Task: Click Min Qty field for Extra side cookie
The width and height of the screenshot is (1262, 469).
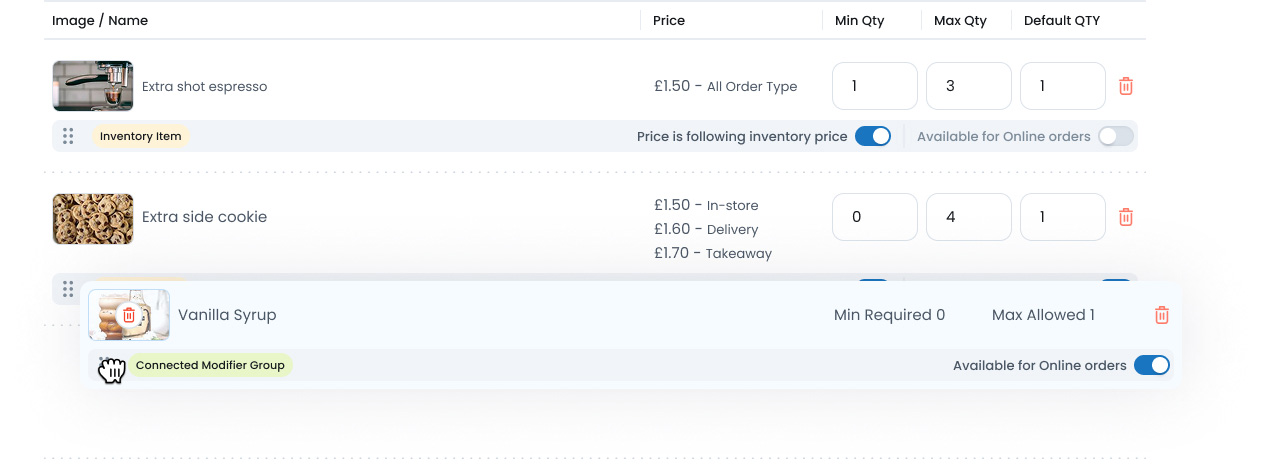Action: click(x=874, y=217)
